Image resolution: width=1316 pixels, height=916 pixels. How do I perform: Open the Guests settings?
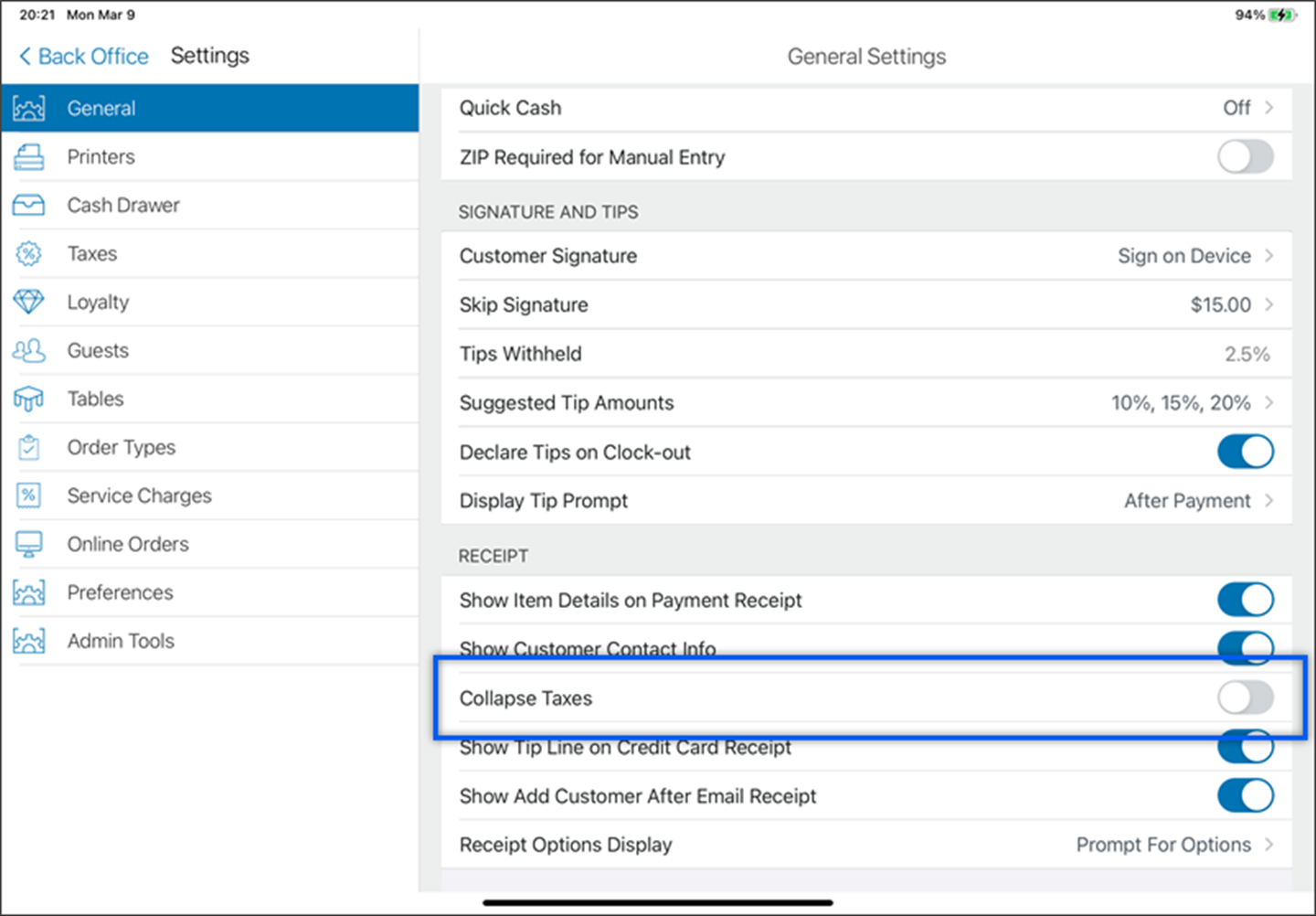pyautogui.click(x=210, y=350)
